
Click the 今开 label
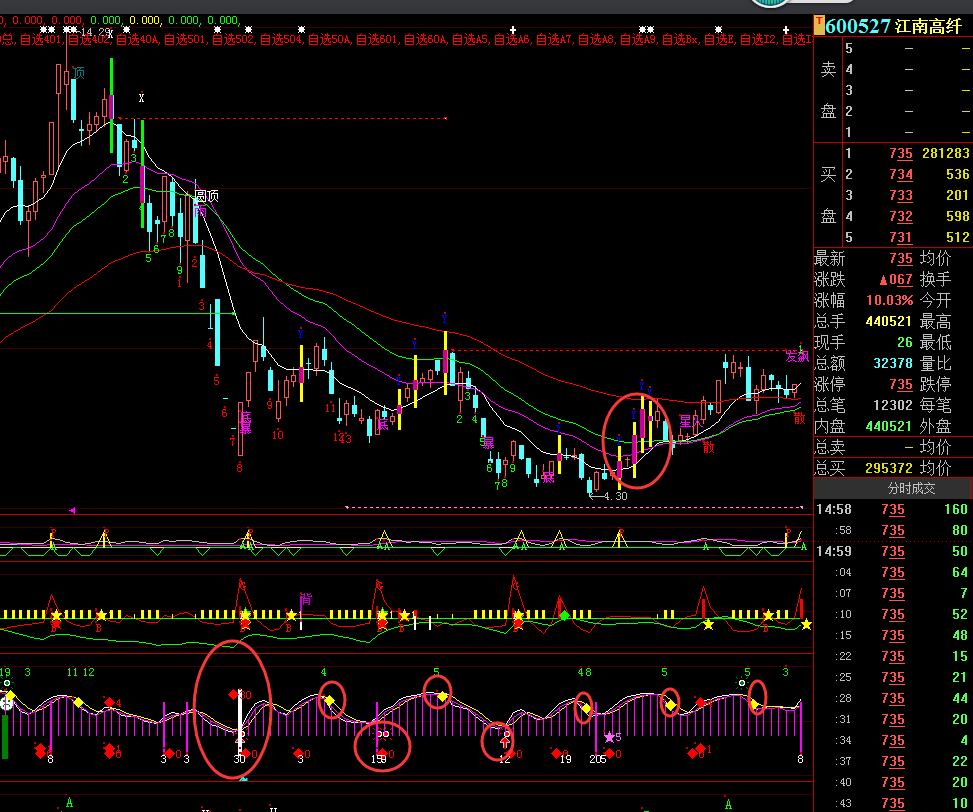coord(935,300)
